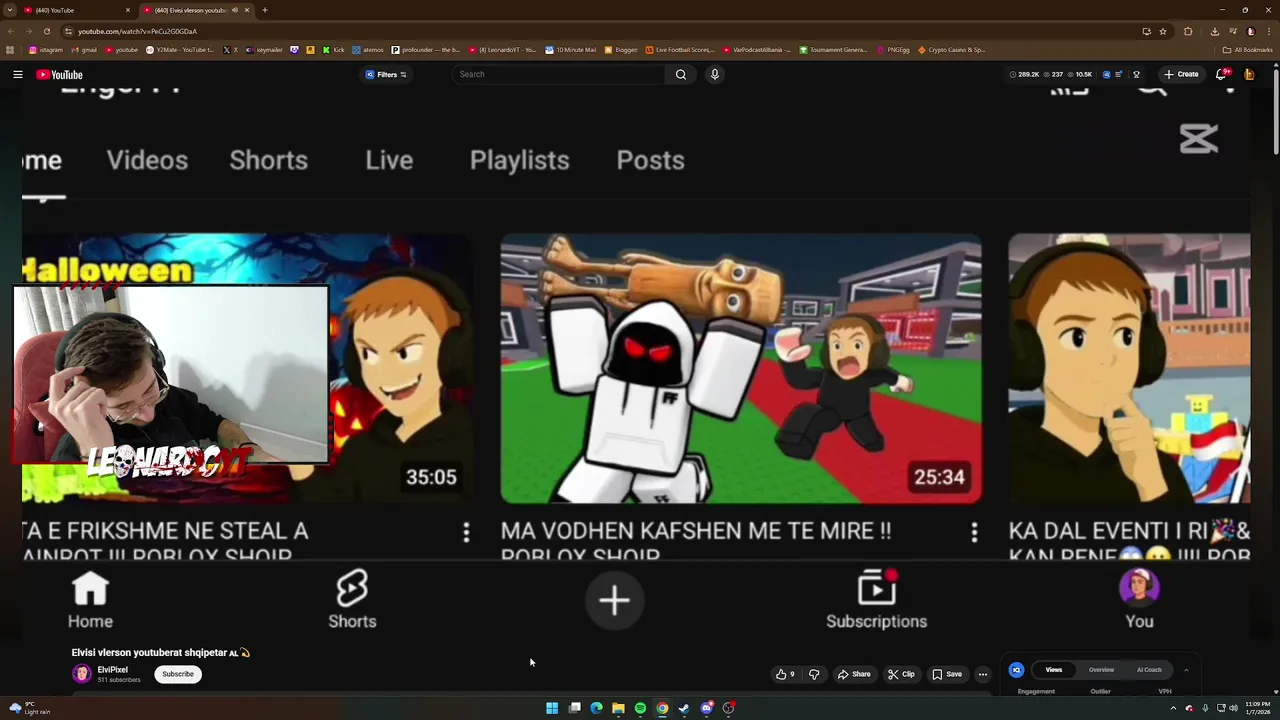The width and height of the screenshot is (1280, 720).
Task: Open a new browser tab
Action: [264, 10]
